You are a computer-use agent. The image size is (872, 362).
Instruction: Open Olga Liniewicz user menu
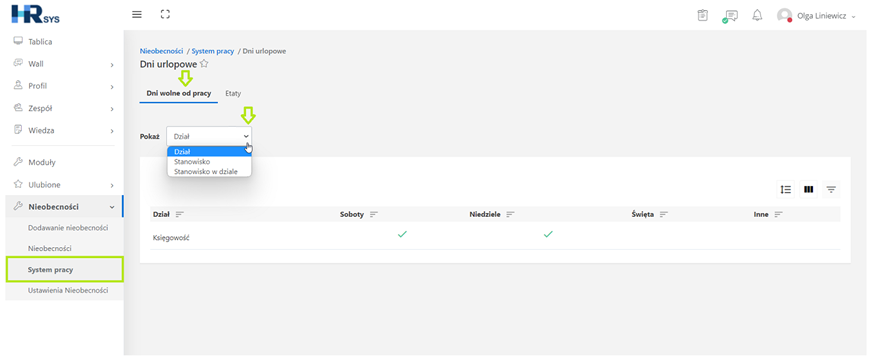coord(826,16)
